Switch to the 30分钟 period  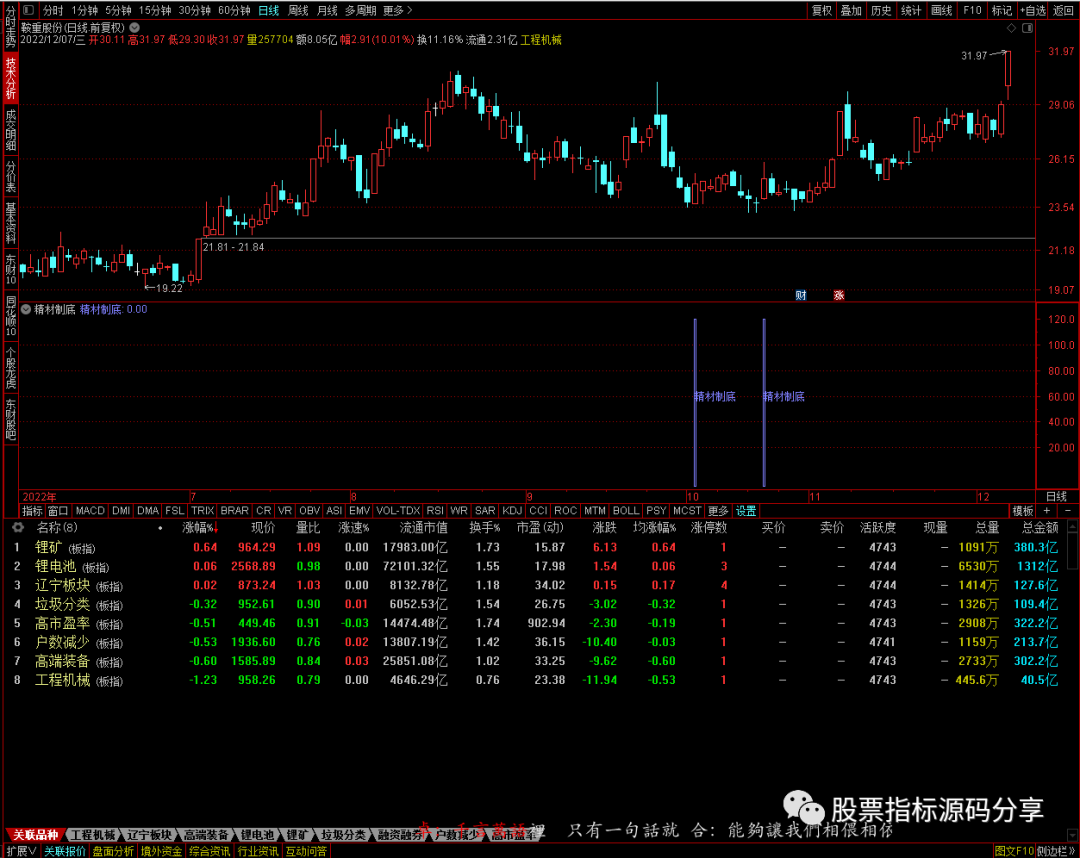coord(195,10)
